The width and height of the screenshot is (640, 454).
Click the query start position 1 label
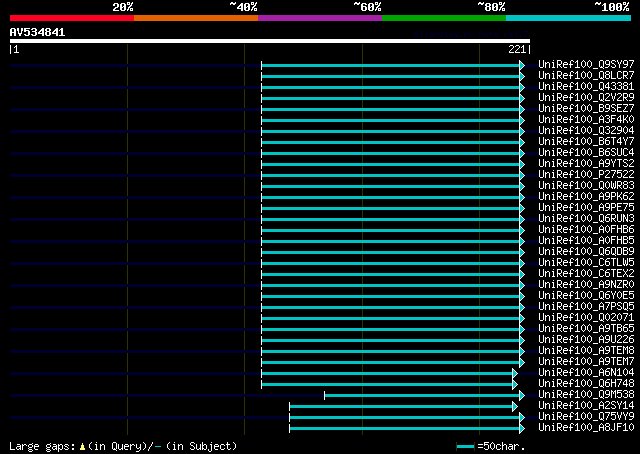tap(16, 49)
